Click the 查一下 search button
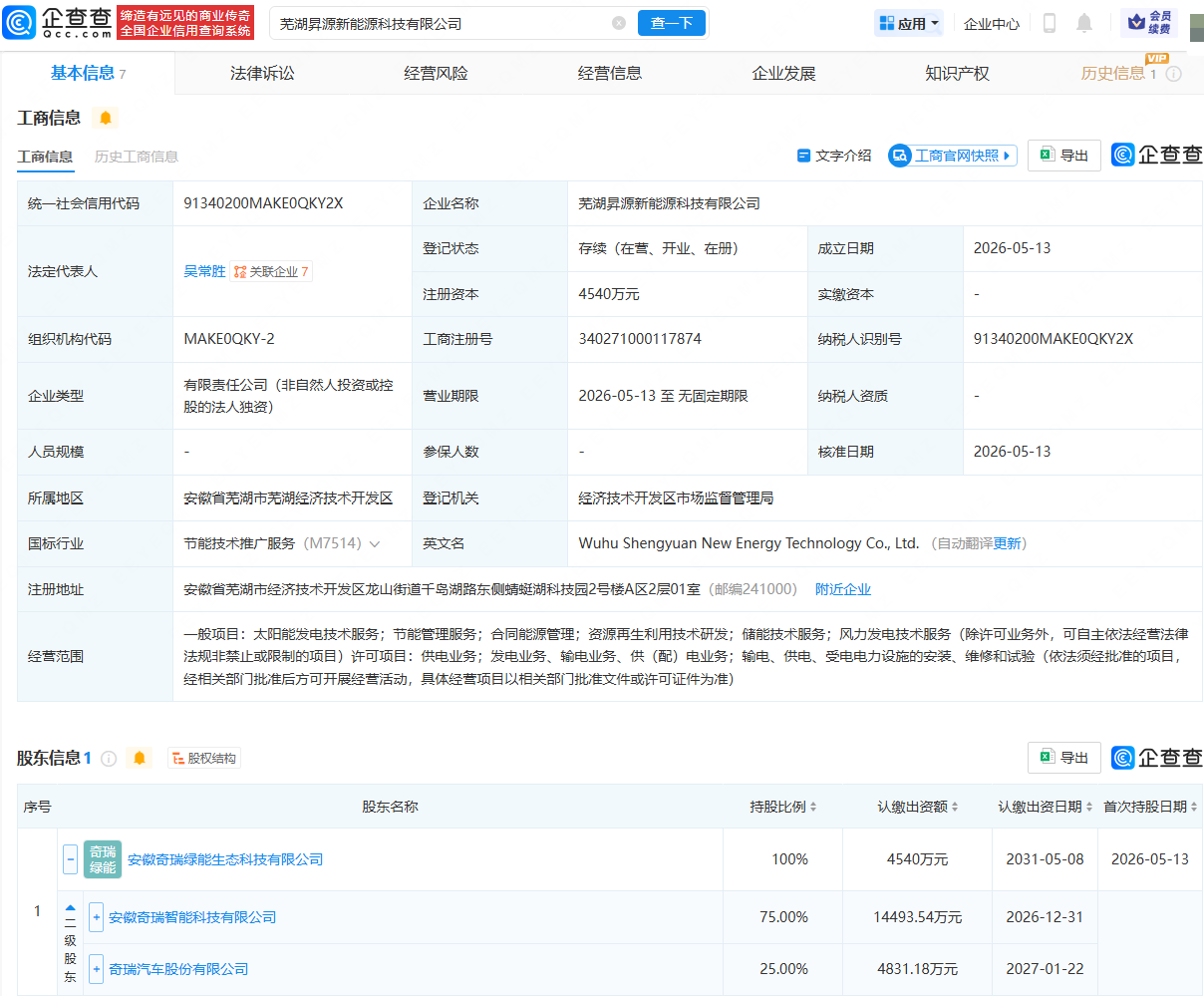 (672, 23)
